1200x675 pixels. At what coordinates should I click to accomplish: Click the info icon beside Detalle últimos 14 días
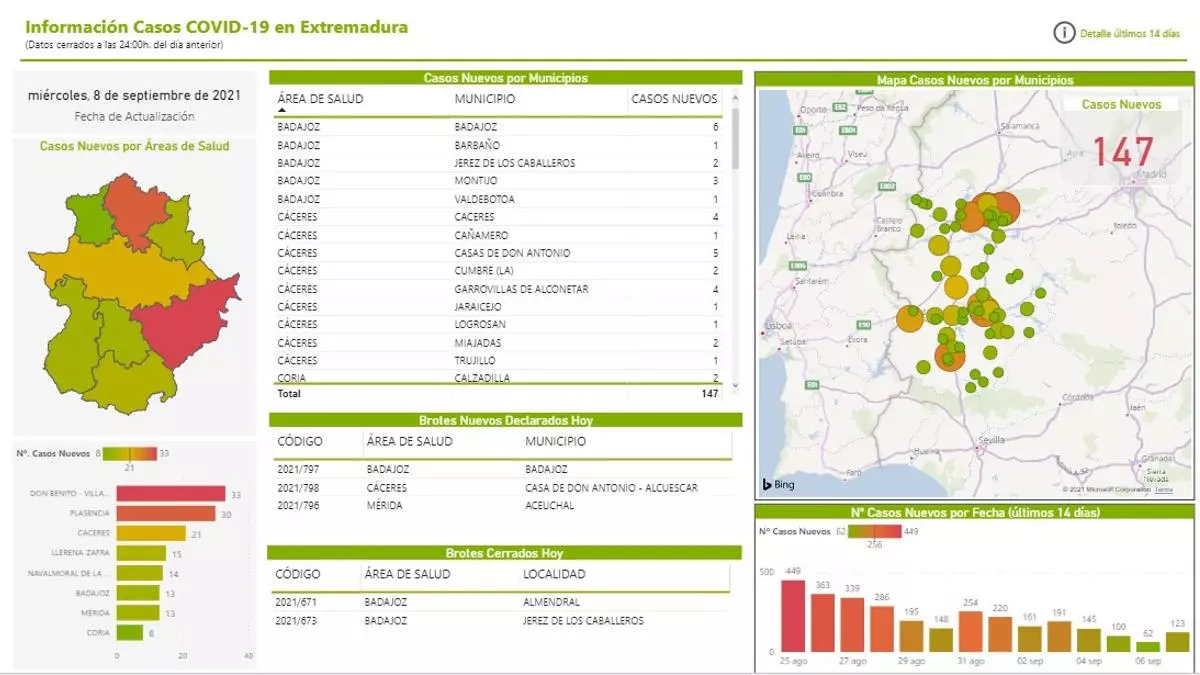click(x=1063, y=33)
